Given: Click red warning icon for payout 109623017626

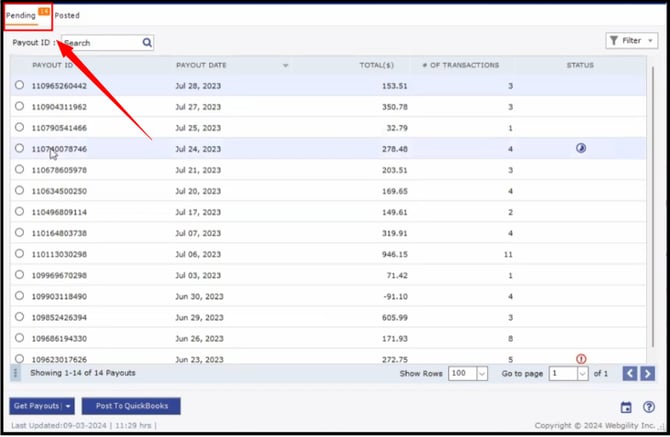Looking at the screenshot, I should click(581, 359).
